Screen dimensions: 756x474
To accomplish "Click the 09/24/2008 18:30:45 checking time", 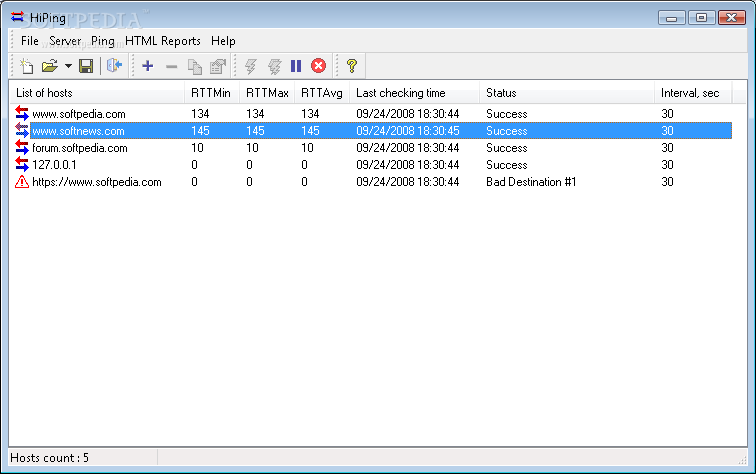I will [407, 131].
